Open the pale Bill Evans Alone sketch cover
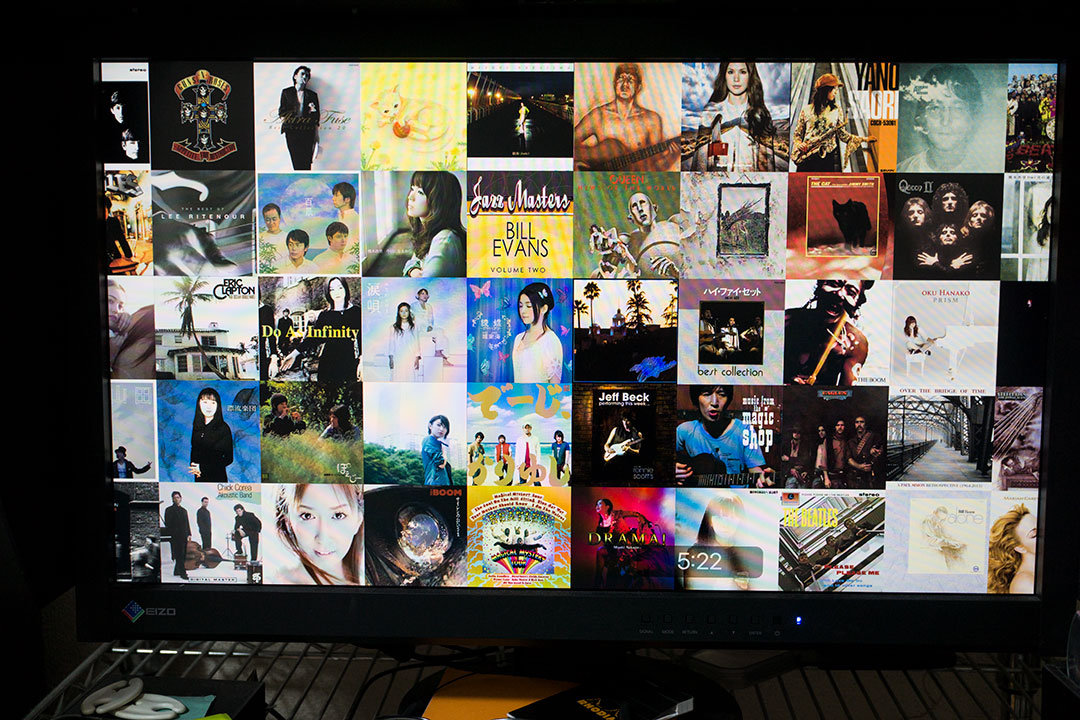Screen dimensions: 1080x720 [x=935, y=542]
